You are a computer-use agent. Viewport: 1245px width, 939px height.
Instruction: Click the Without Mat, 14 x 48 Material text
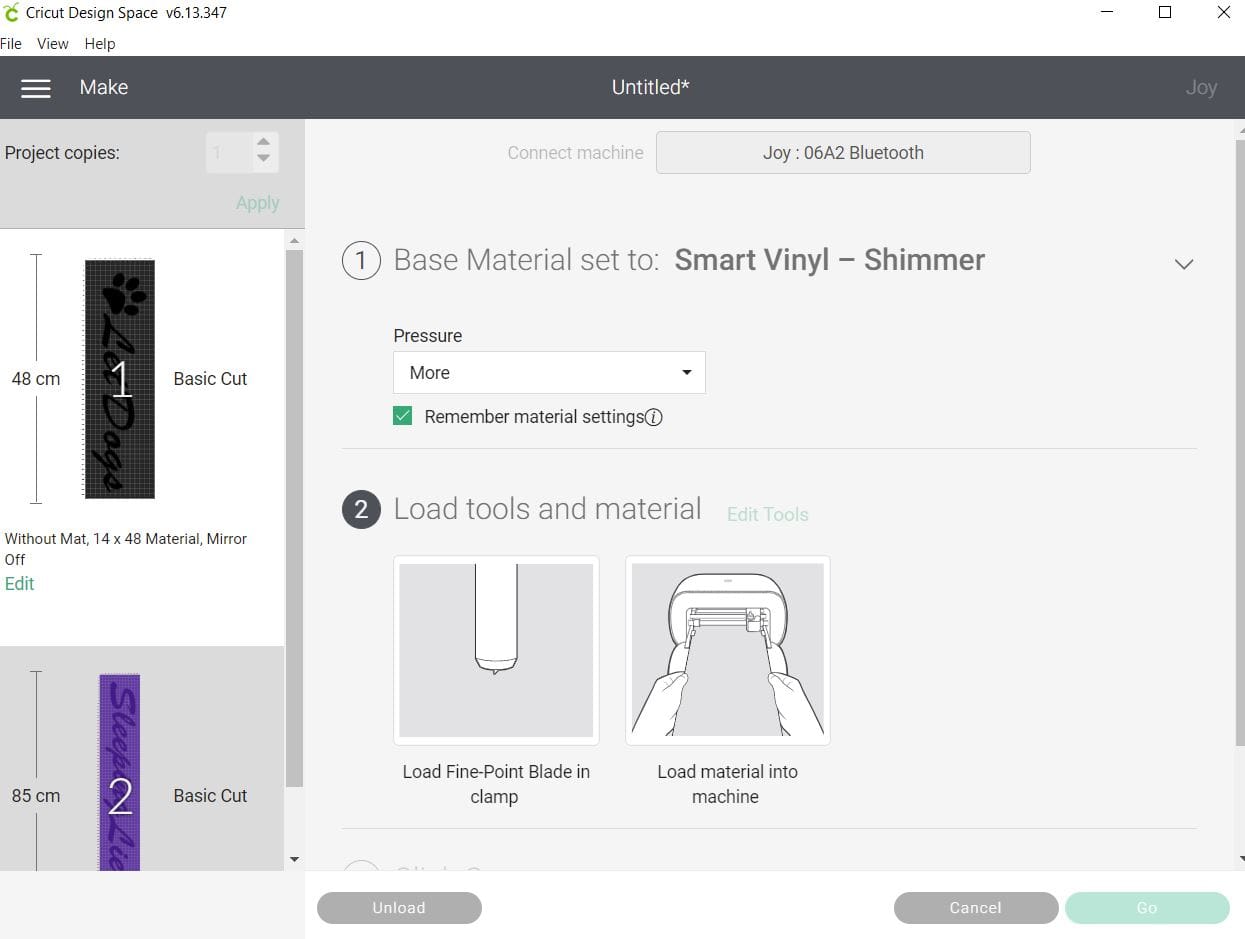click(126, 549)
